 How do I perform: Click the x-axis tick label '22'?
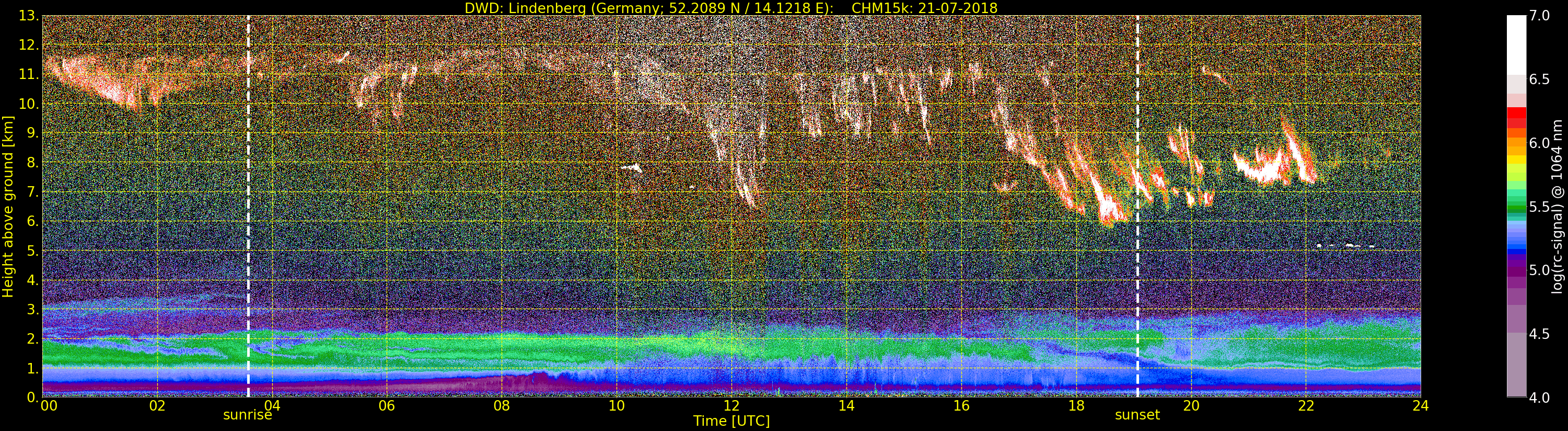[1306, 406]
